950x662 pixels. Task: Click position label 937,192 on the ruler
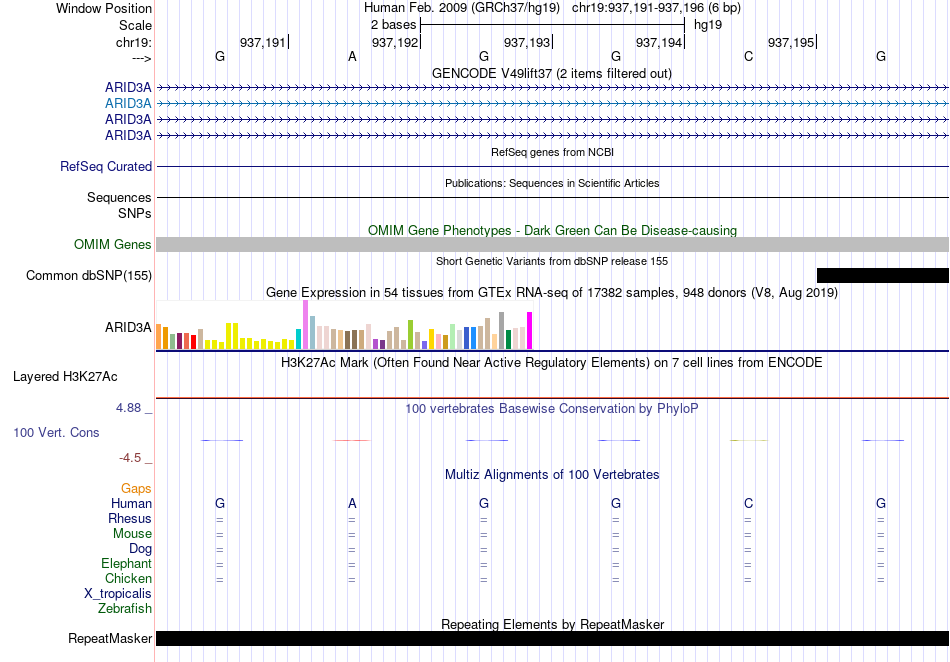tap(394, 42)
